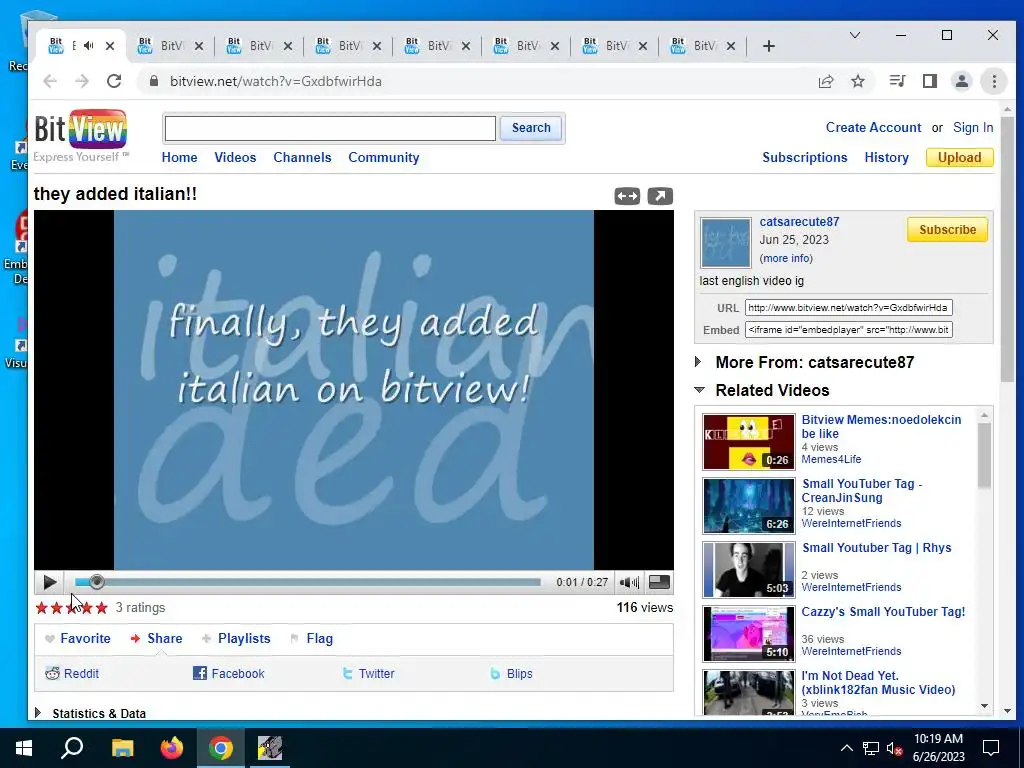Share on Blips icon link
Screen dimensions: 1024x768
[x=511, y=673]
